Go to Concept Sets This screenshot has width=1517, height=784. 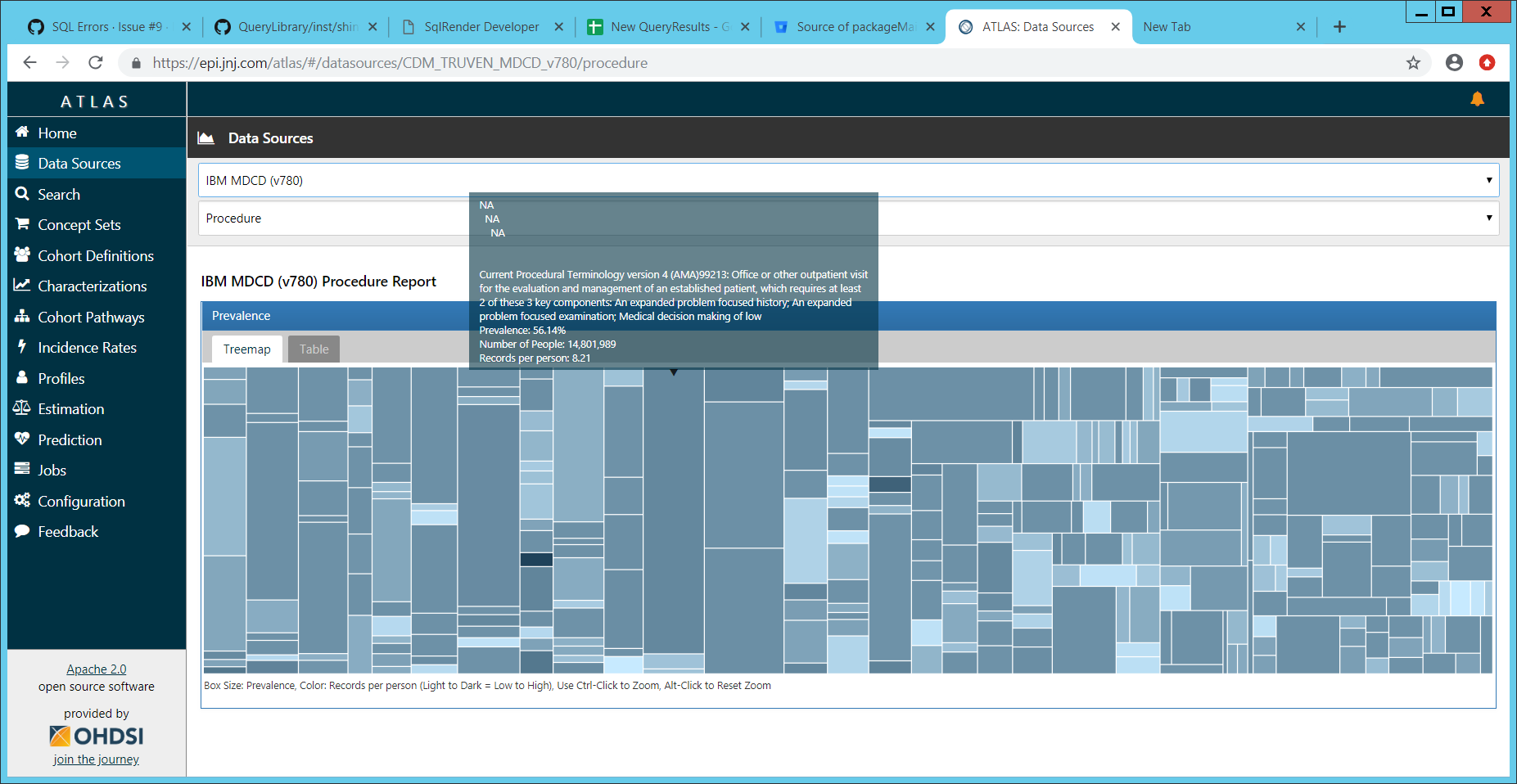pos(79,224)
